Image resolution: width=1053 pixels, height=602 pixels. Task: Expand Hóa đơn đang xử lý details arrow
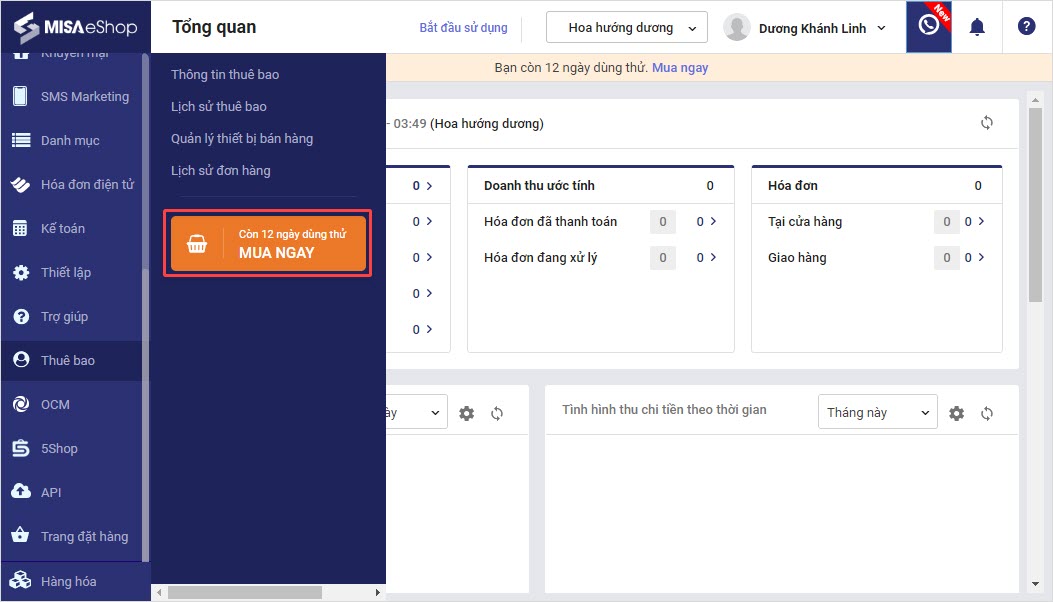click(x=713, y=257)
